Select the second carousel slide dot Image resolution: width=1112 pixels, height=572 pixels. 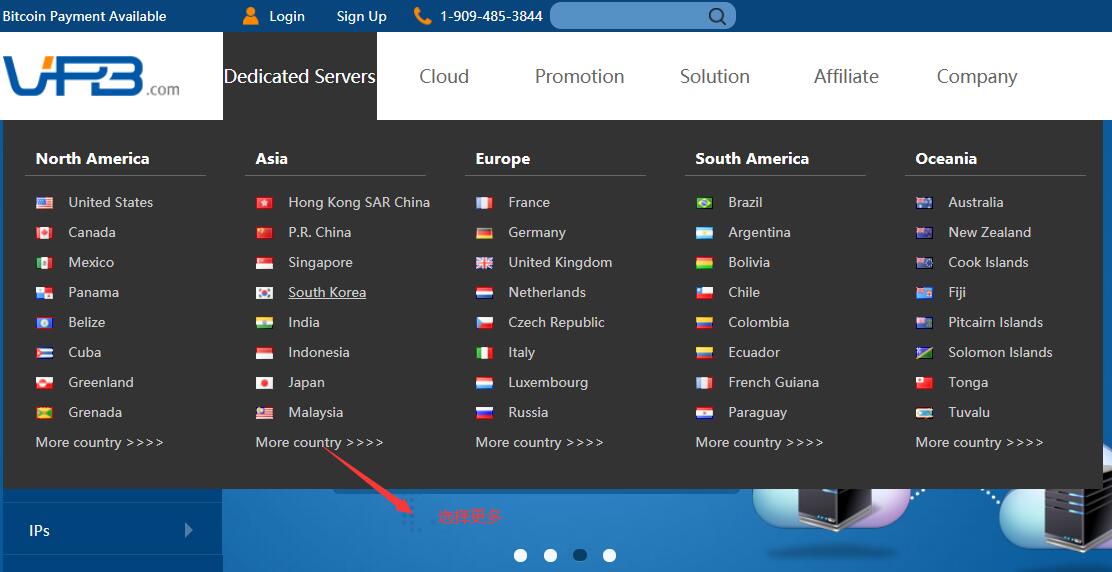coord(550,555)
